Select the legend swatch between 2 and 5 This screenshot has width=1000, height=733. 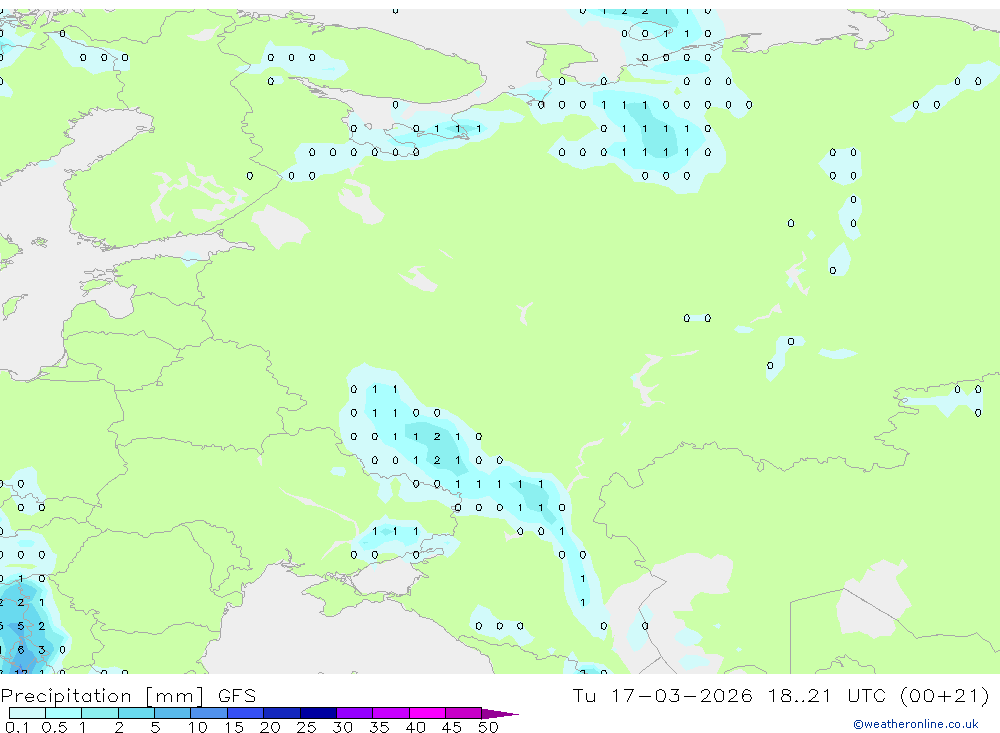tap(136, 713)
